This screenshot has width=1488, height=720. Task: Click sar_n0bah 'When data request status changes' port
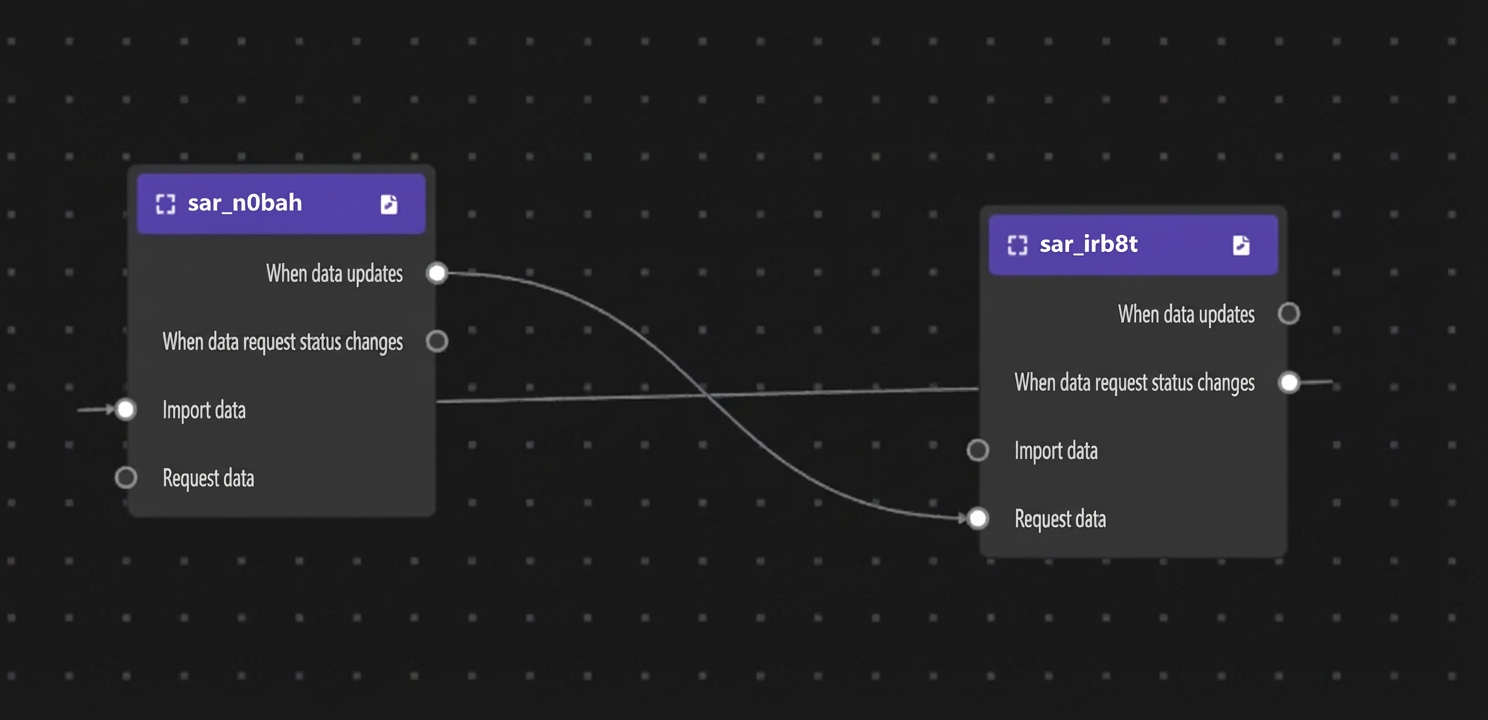click(437, 341)
